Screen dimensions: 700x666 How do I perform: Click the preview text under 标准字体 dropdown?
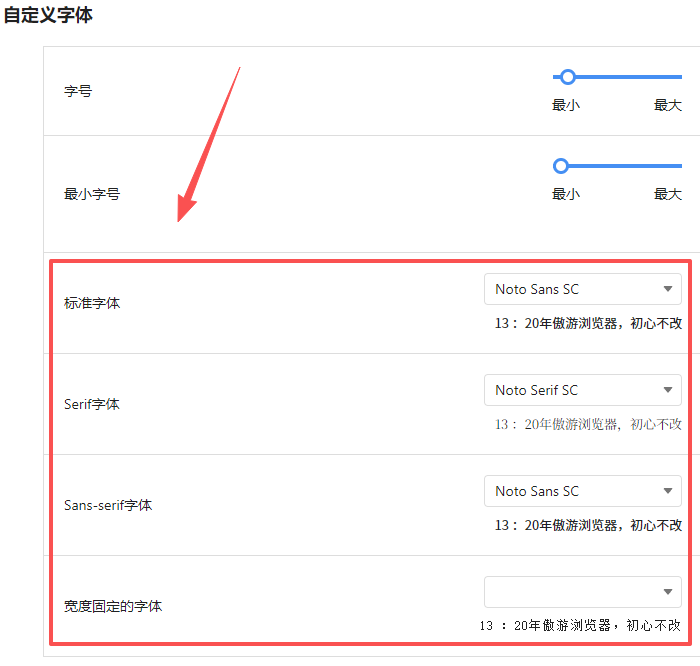click(x=588, y=323)
